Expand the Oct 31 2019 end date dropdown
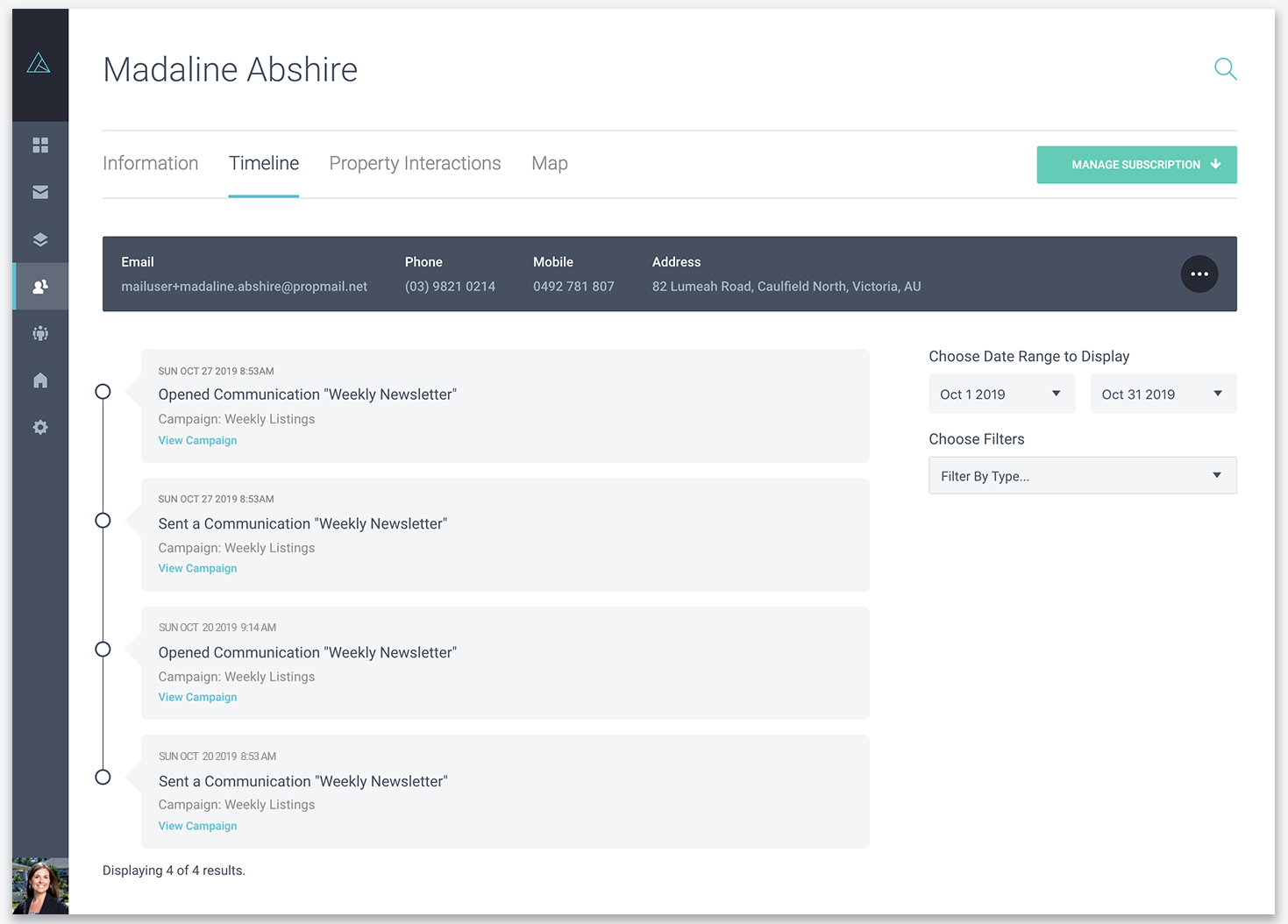Viewport: 1288px width, 924px height. click(x=1163, y=394)
